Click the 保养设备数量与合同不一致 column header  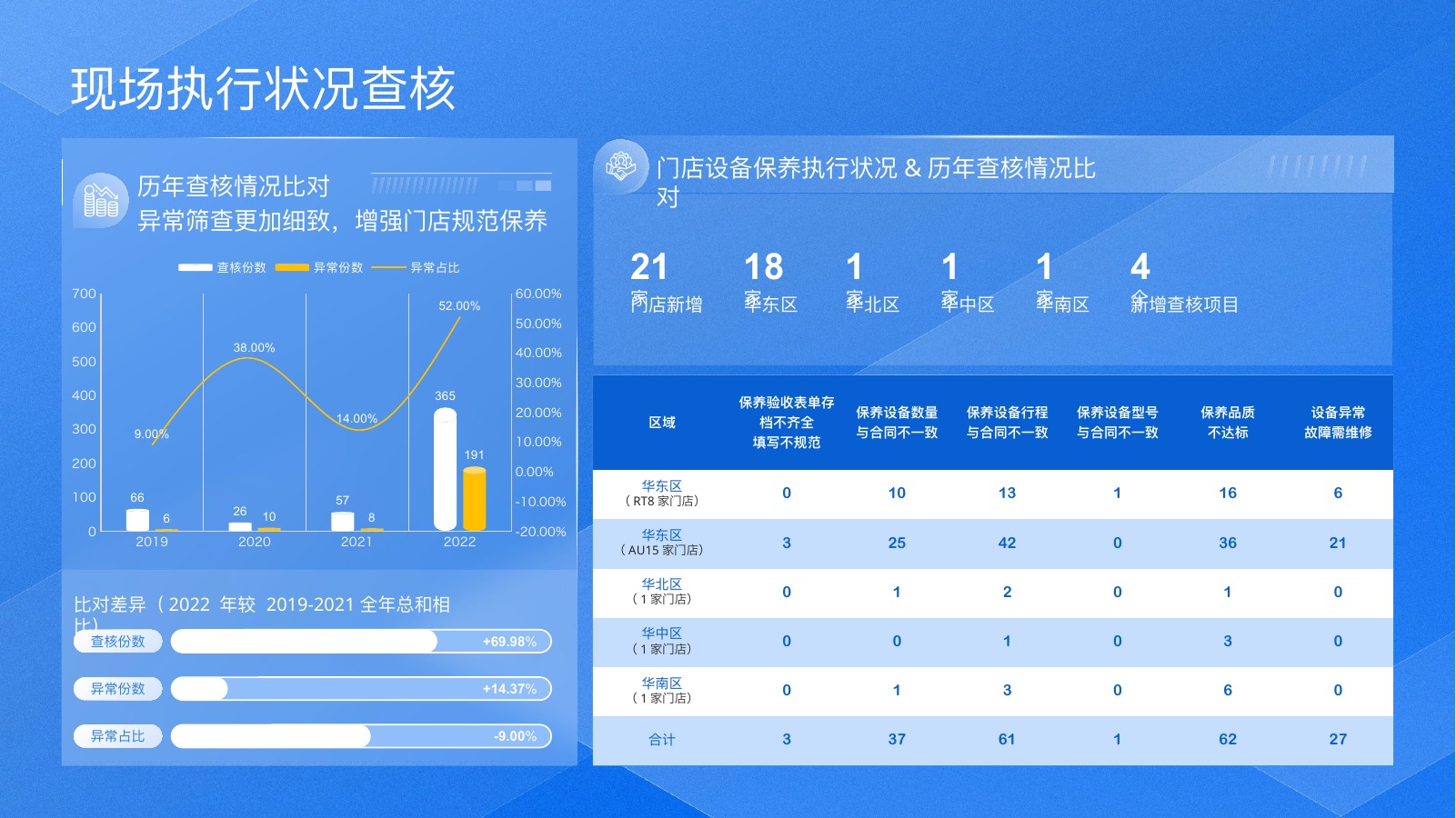tap(897, 423)
